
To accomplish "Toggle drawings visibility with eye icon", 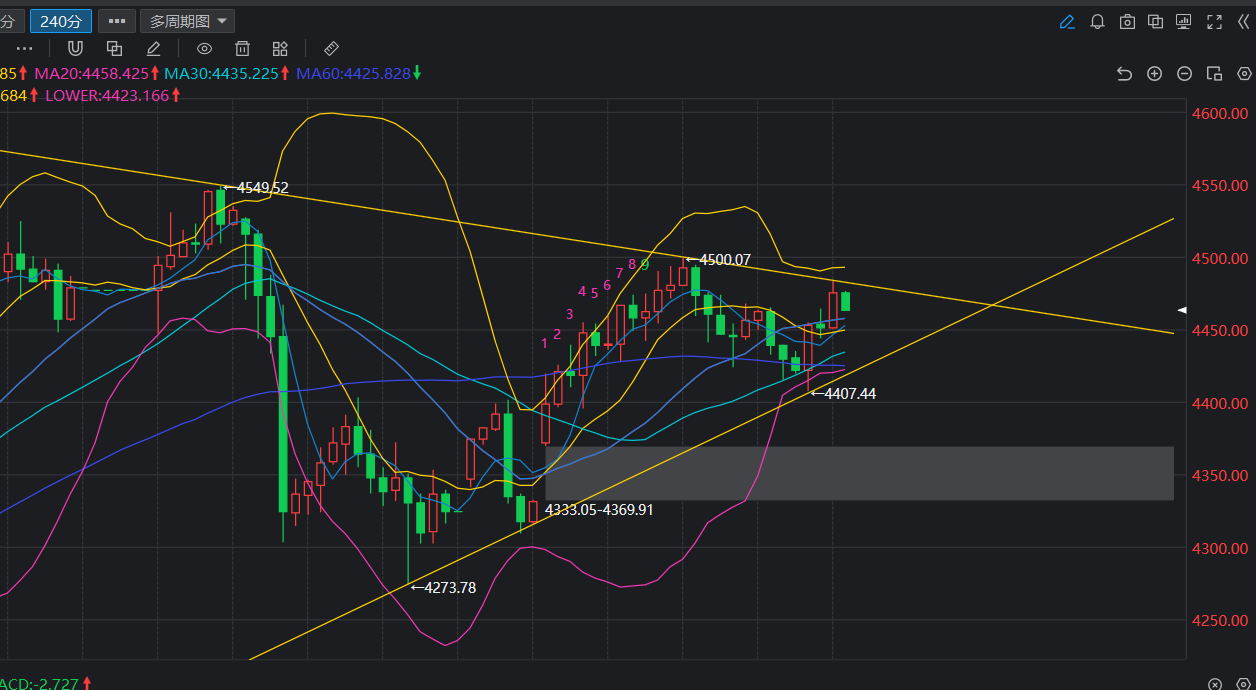I will click(204, 48).
